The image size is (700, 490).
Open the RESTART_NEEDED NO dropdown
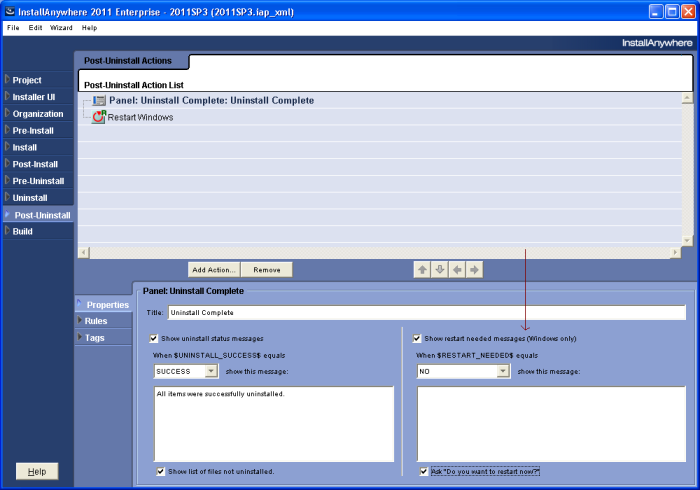tap(463, 371)
